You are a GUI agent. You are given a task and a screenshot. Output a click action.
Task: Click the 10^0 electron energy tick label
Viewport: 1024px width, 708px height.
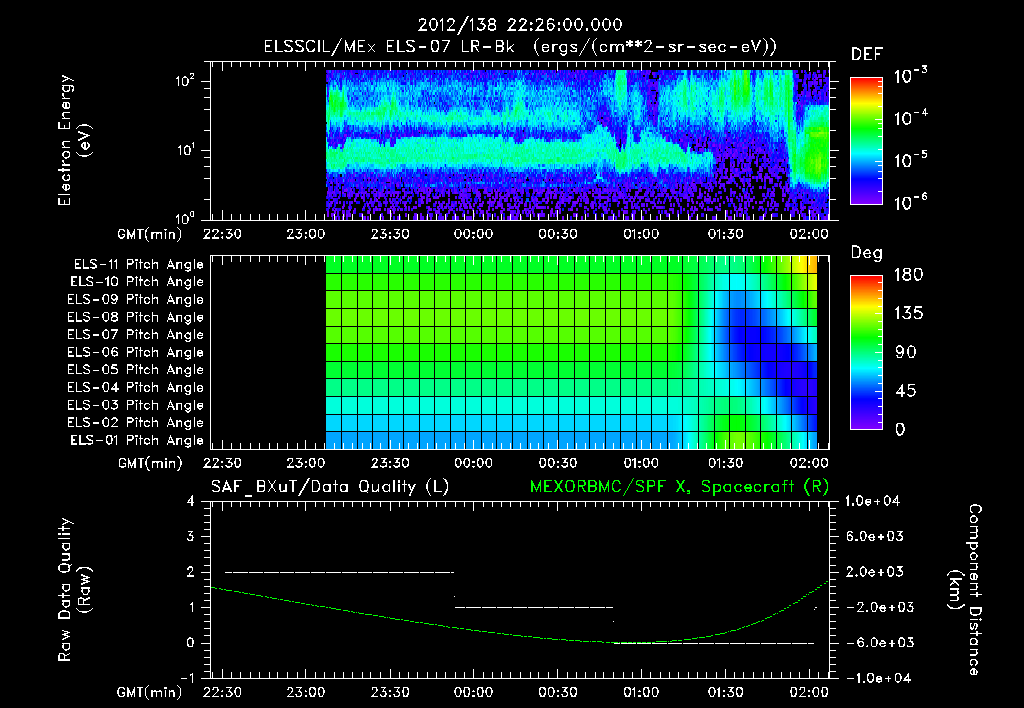pos(184,217)
